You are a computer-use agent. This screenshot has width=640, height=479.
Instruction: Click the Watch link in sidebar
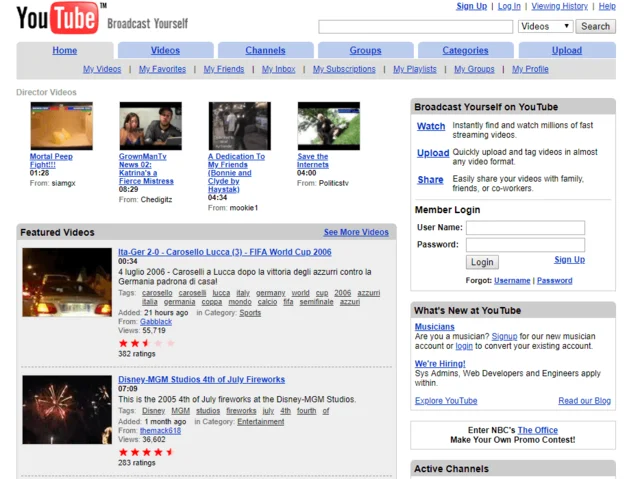click(431, 126)
